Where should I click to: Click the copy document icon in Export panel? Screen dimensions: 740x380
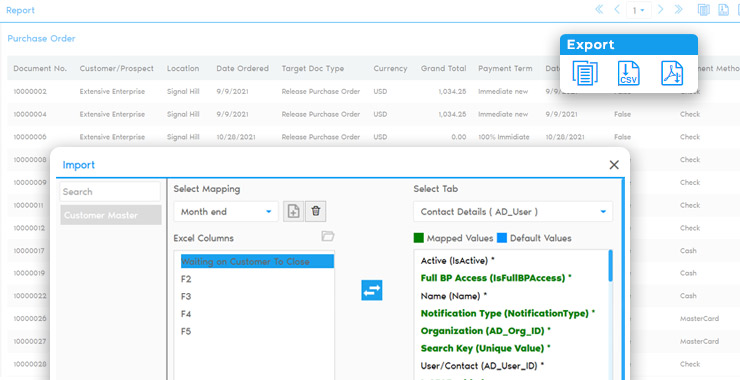[585, 74]
